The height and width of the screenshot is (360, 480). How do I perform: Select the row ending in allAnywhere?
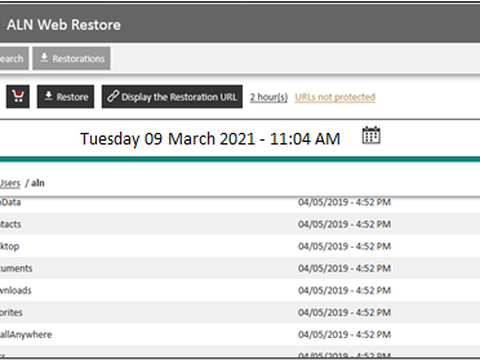(x=240, y=334)
